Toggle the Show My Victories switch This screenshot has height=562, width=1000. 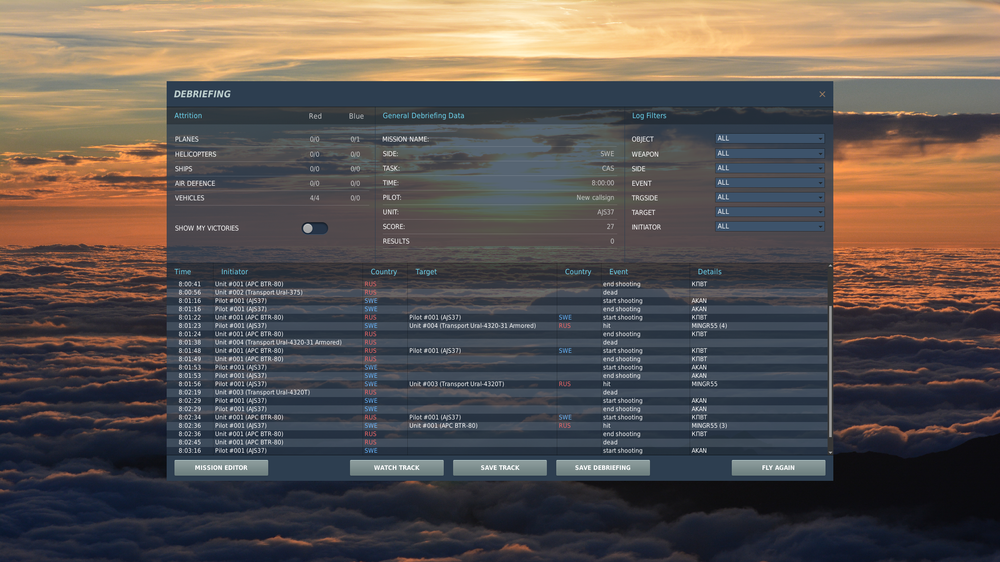[314, 228]
